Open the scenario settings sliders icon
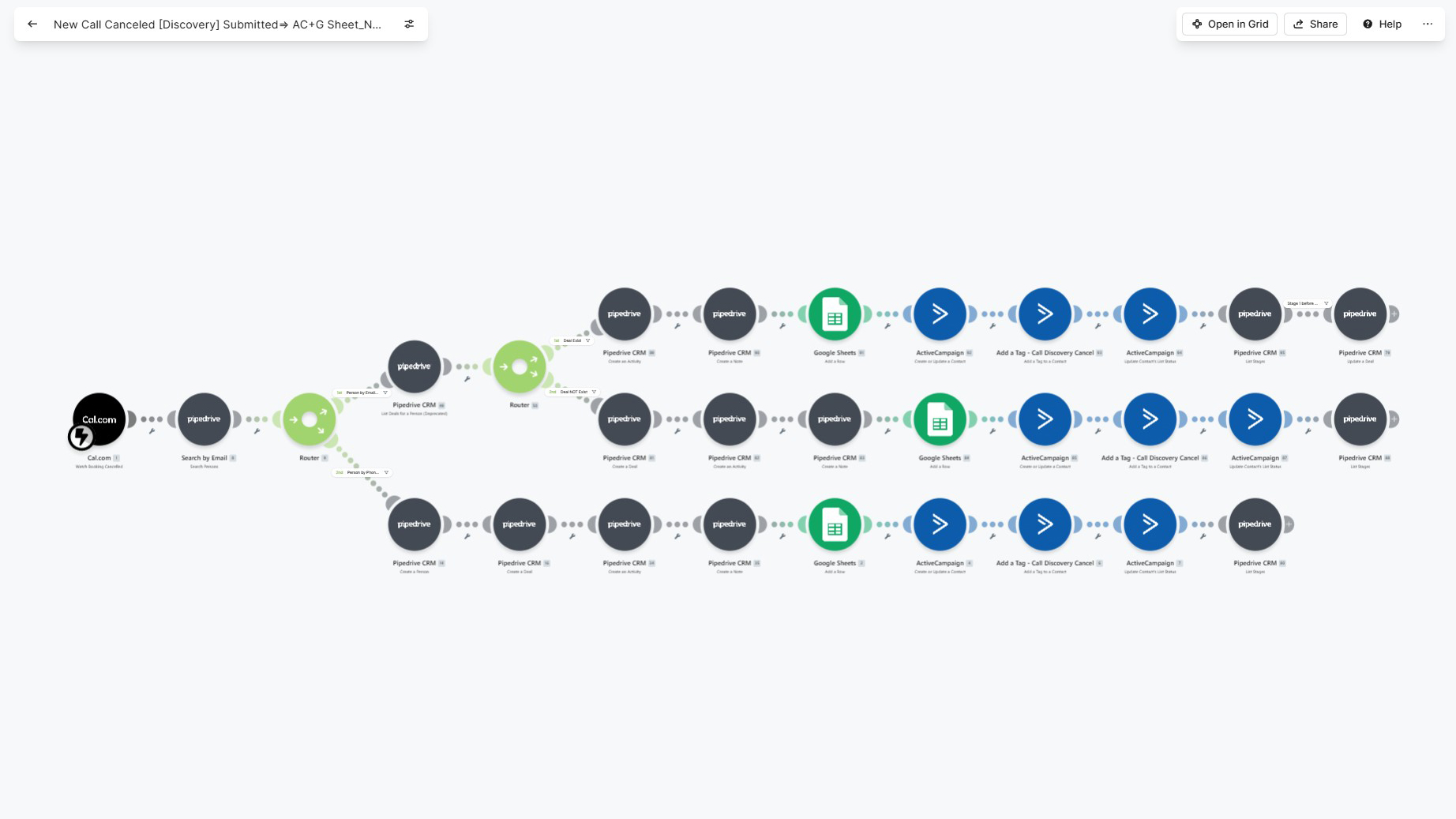This screenshot has height=819, width=1456. [x=409, y=24]
